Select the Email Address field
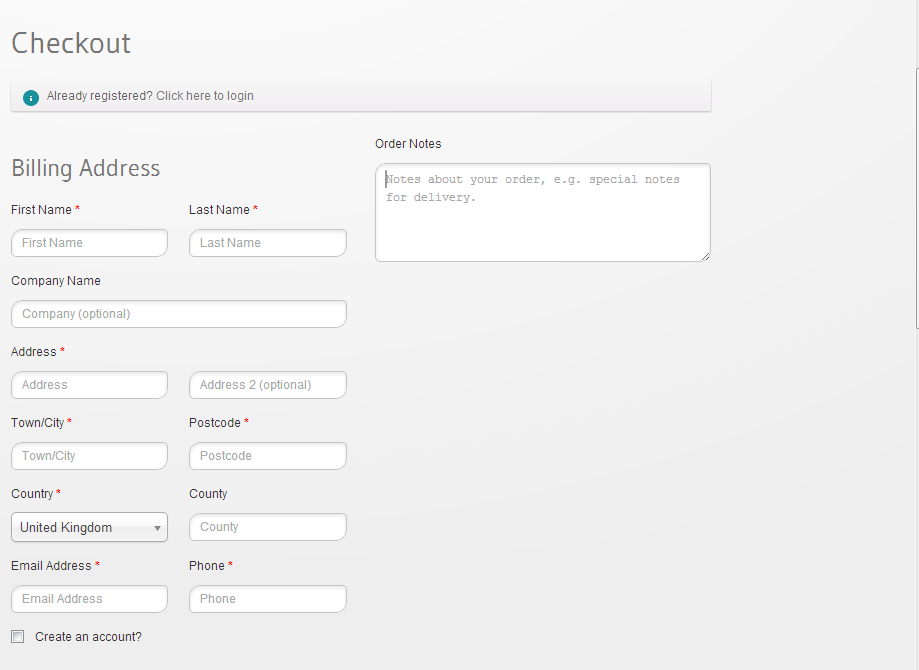 [88, 599]
